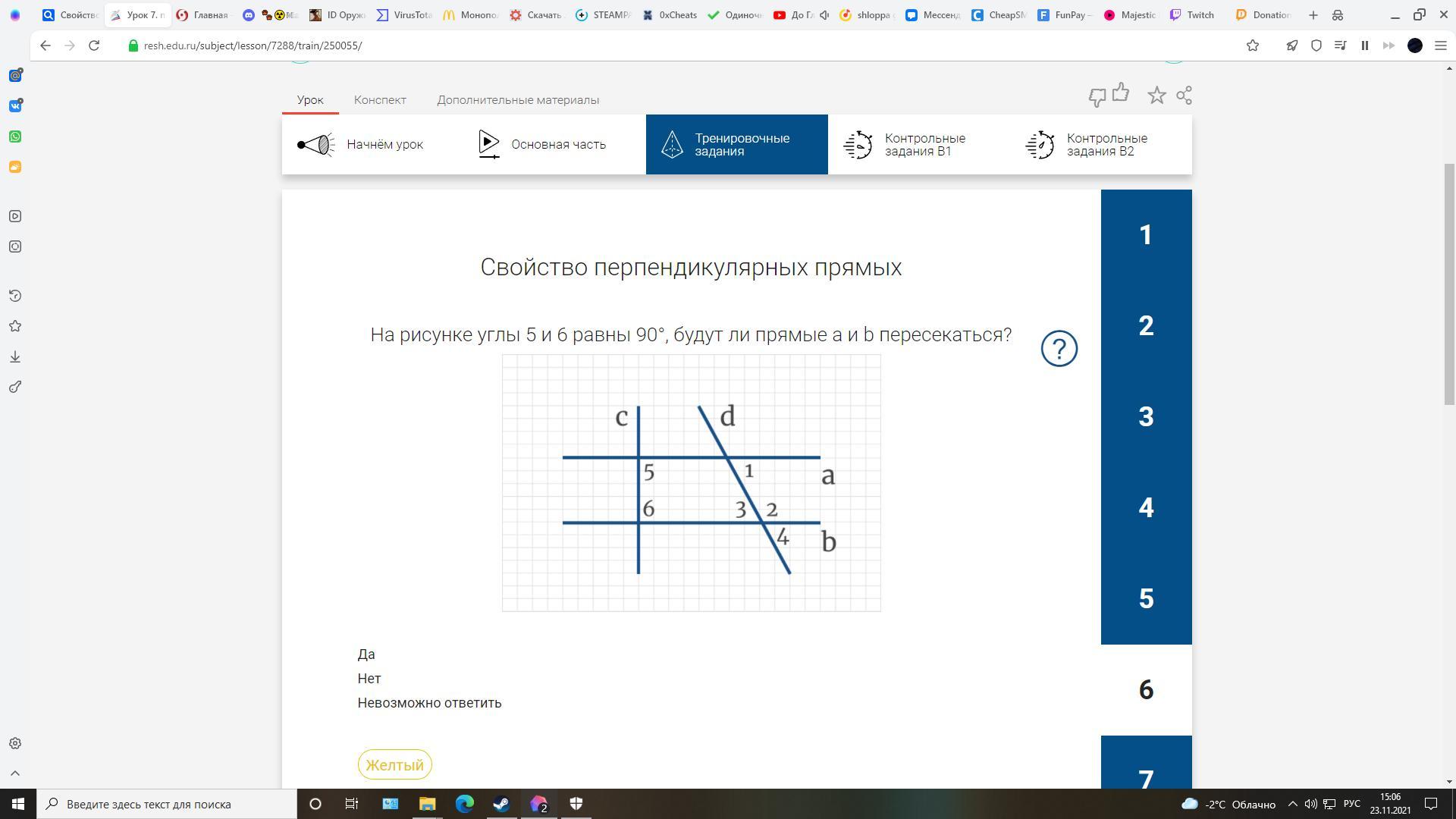
Task: Select answer option Да
Action: pos(366,654)
